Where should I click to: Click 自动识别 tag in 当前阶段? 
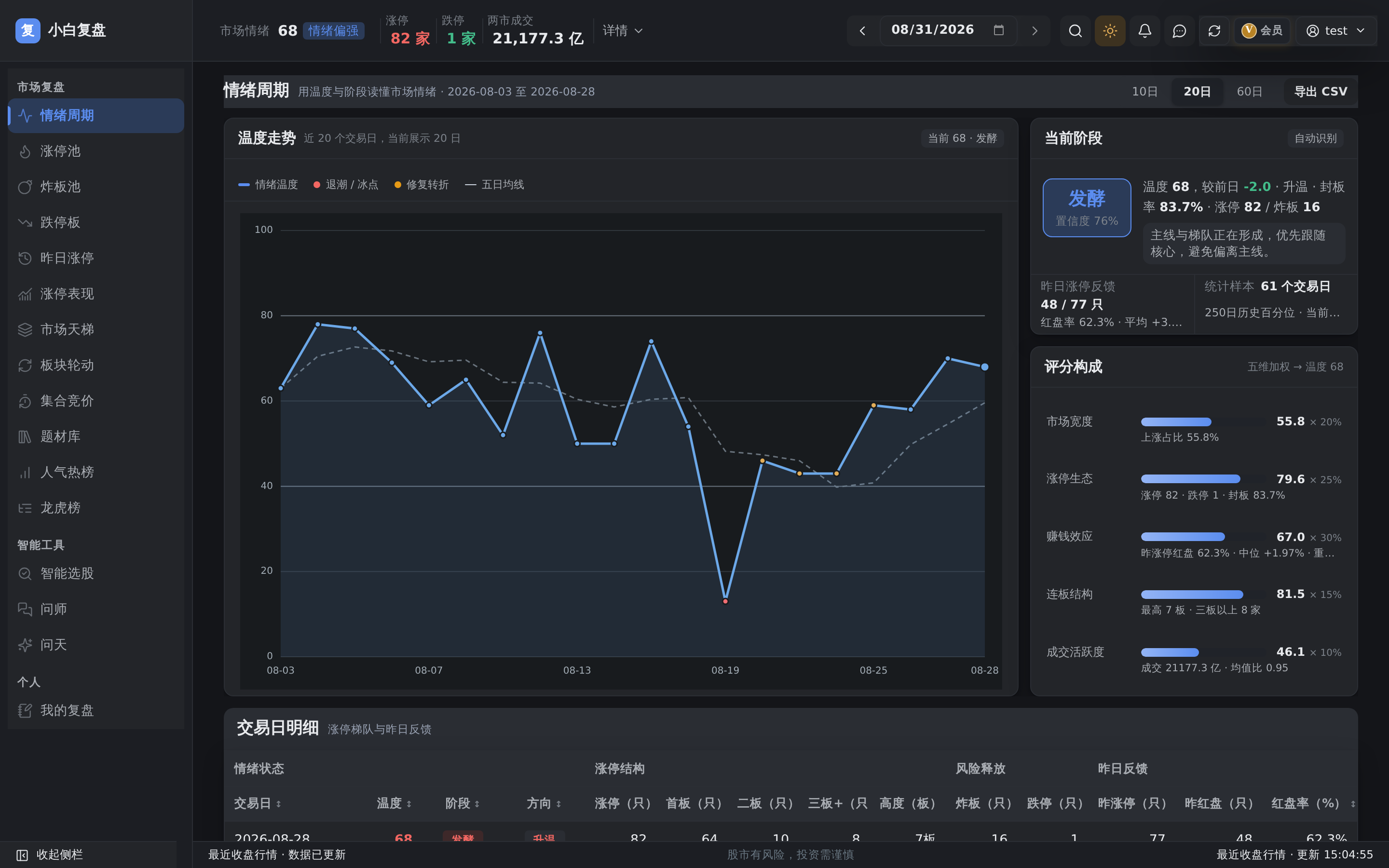1315,138
